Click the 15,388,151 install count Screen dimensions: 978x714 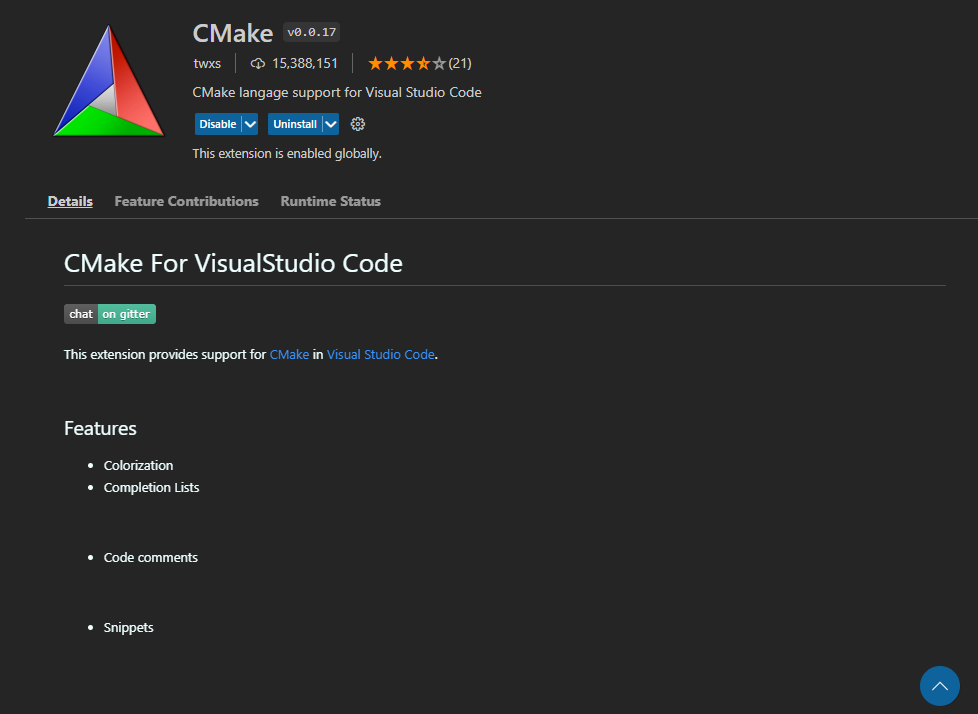point(305,64)
